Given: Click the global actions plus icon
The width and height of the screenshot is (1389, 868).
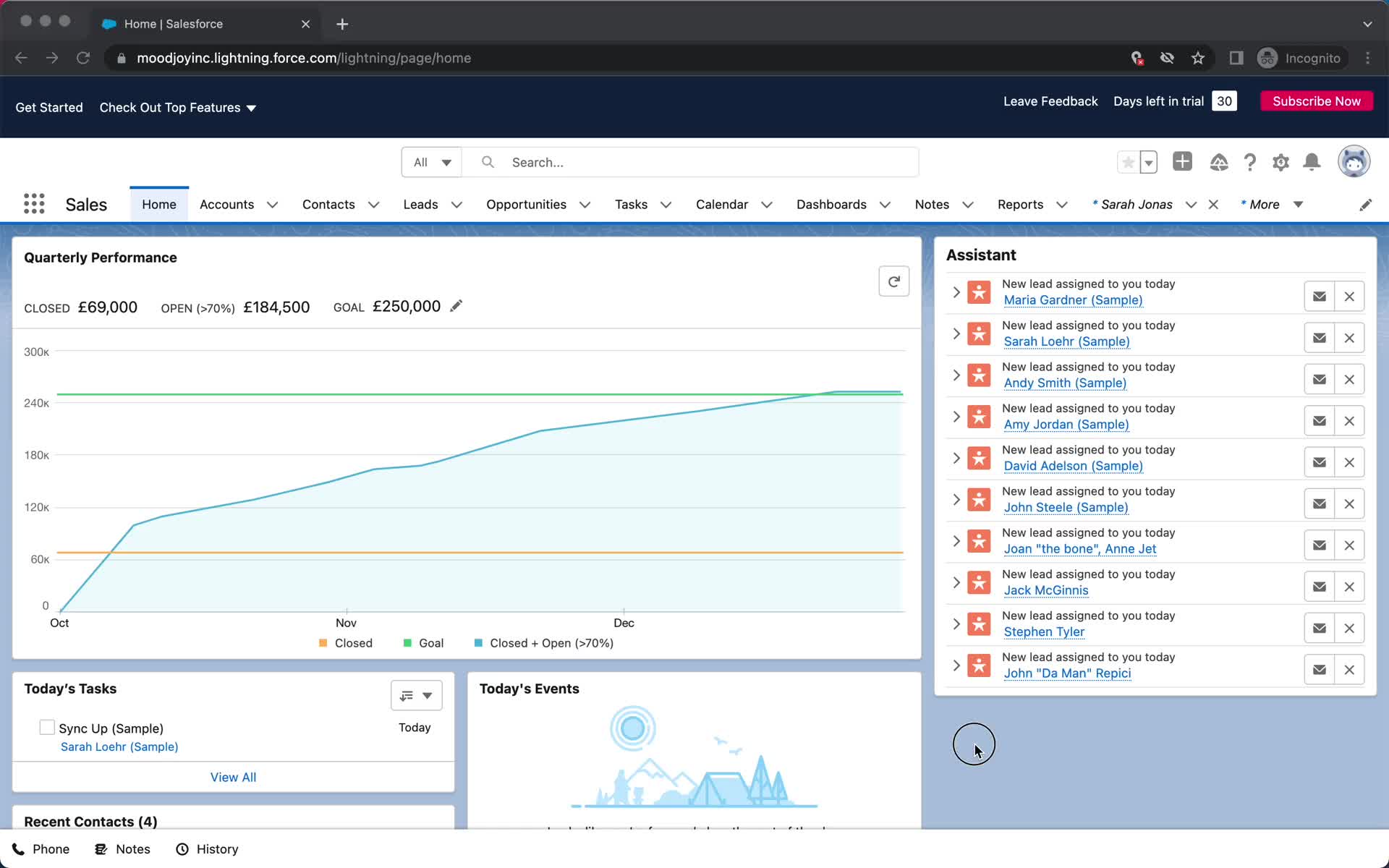Looking at the screenshot, I should click(1182, 161).
